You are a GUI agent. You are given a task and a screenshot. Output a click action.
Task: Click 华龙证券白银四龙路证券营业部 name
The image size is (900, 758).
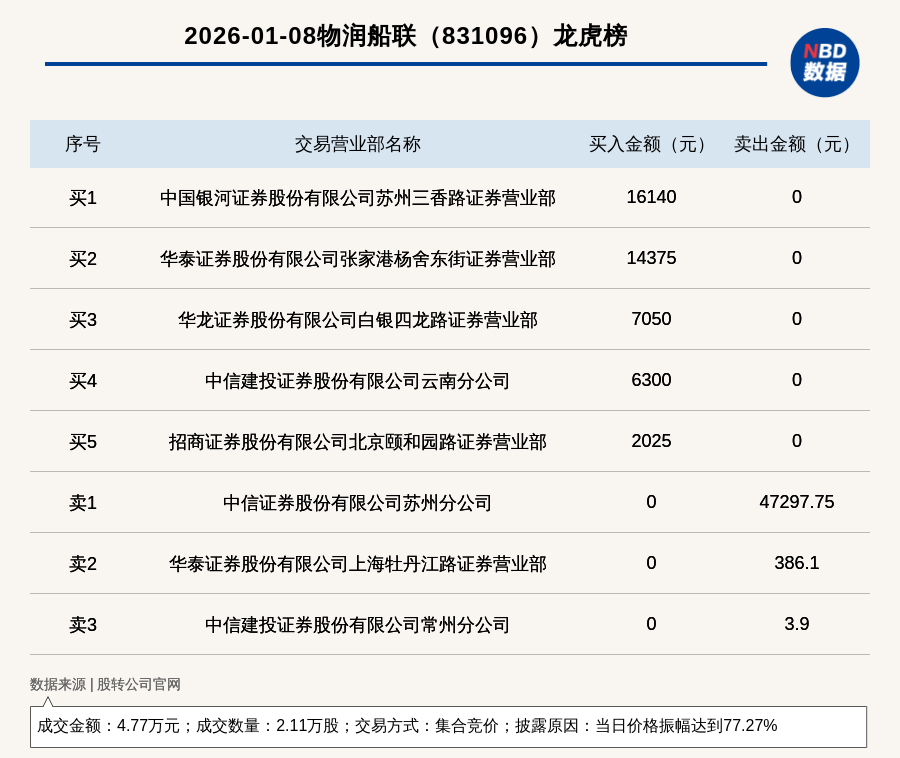(x=357, y=320)
